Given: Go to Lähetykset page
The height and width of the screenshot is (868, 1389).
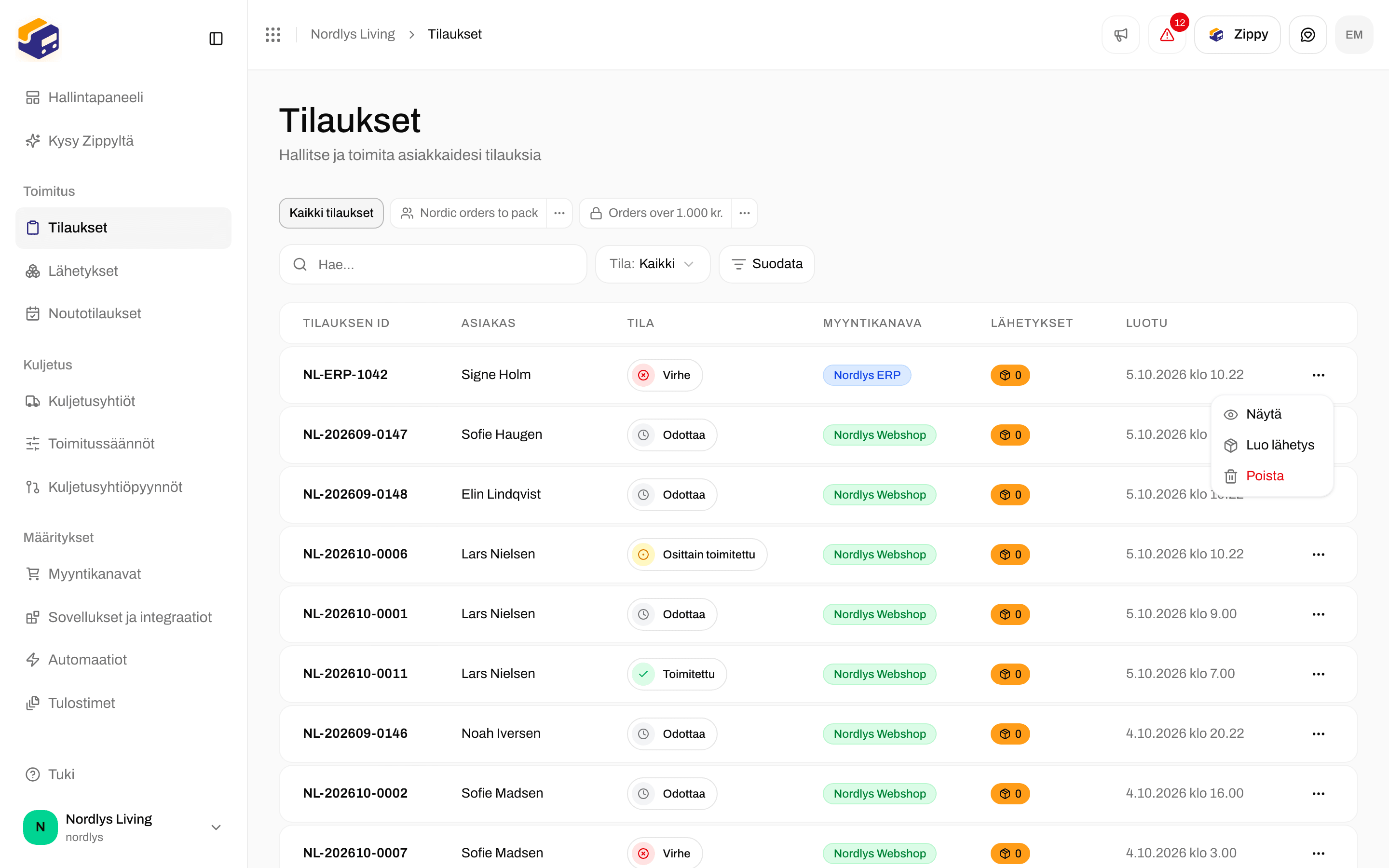Looking at the screenshot, I should pos(123,271).
